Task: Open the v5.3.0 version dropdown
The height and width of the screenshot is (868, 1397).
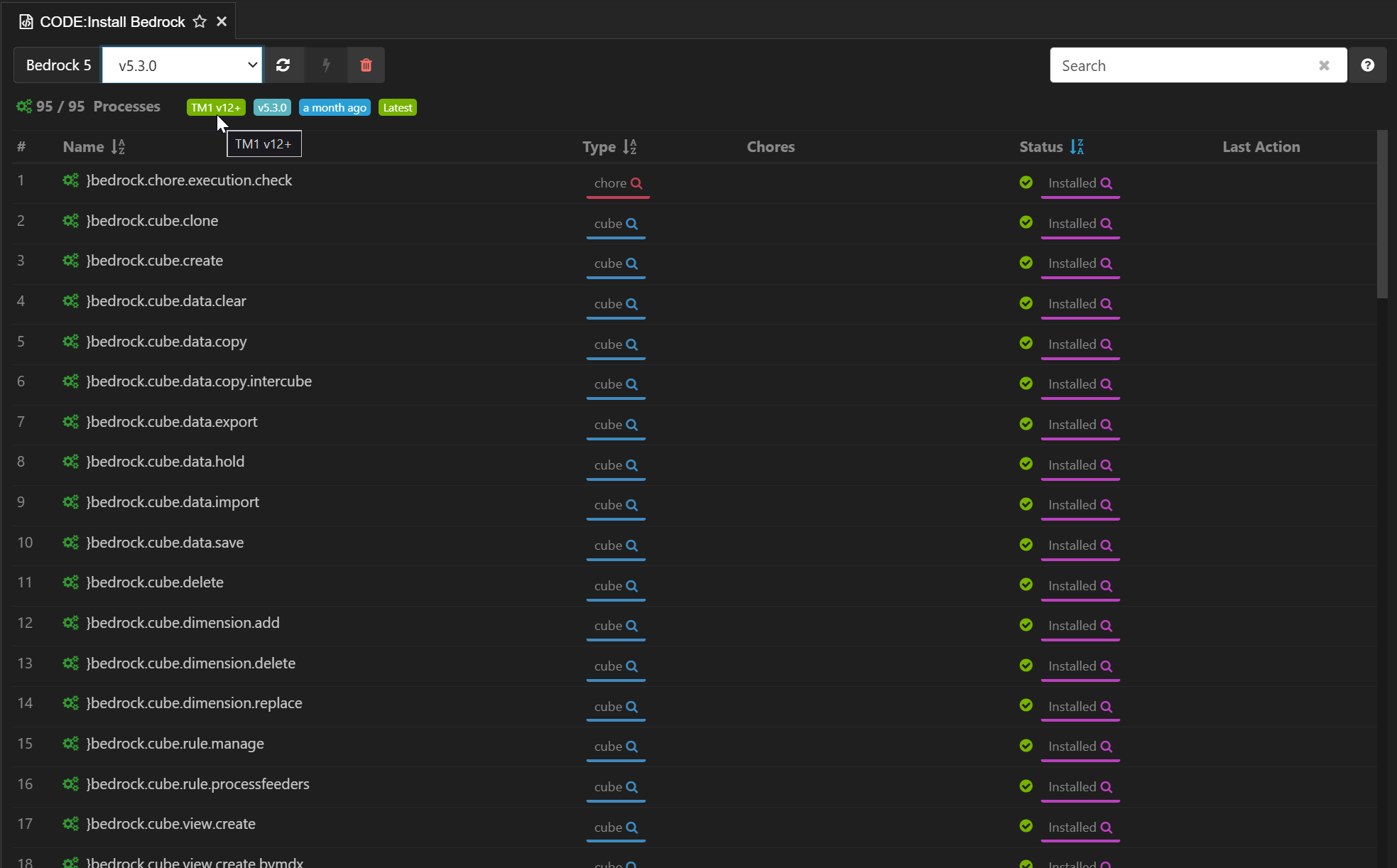Action: (x=183, y=65)
